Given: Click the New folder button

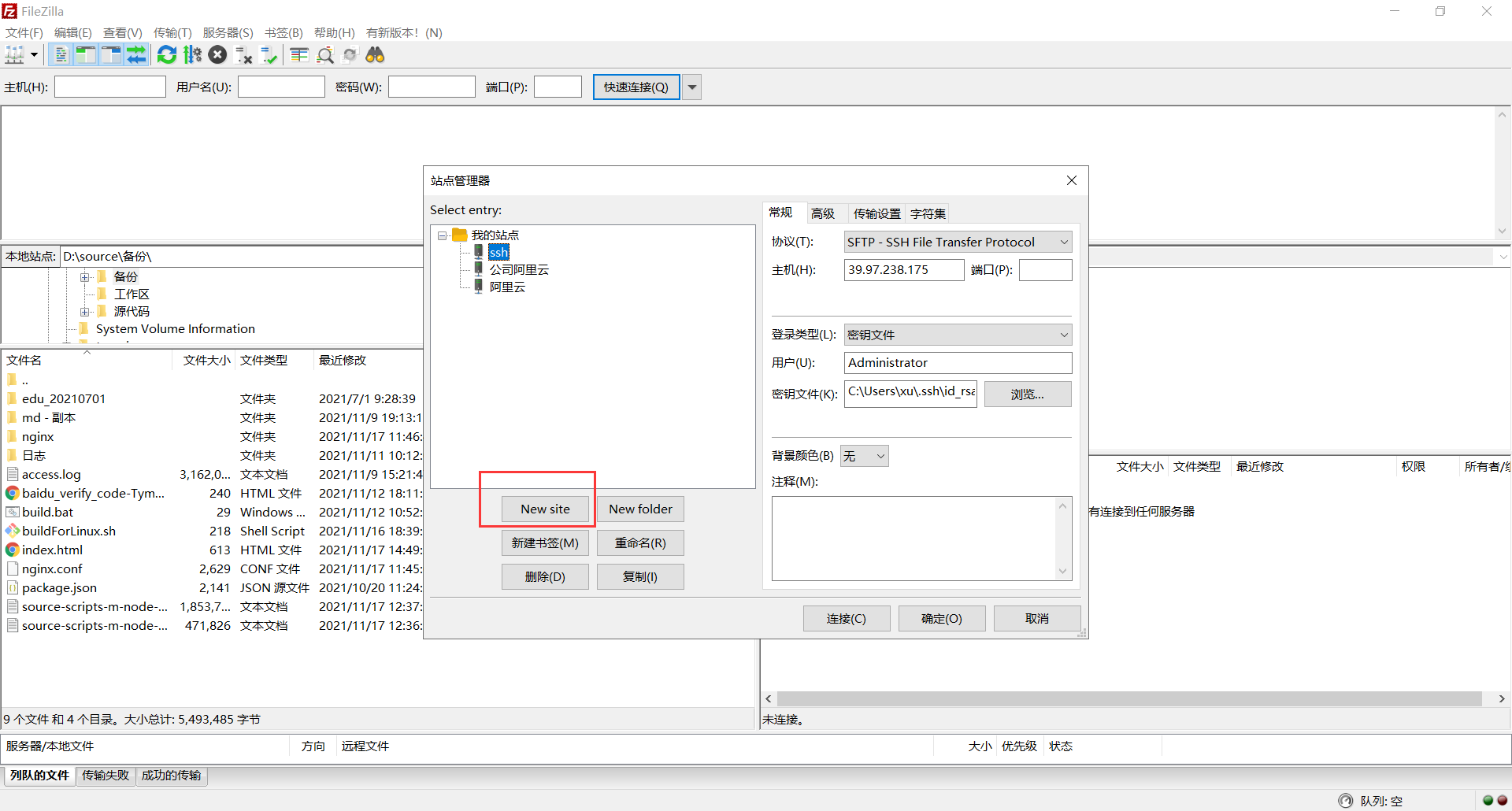Looking at the screenshot, I should click(640, 509).
